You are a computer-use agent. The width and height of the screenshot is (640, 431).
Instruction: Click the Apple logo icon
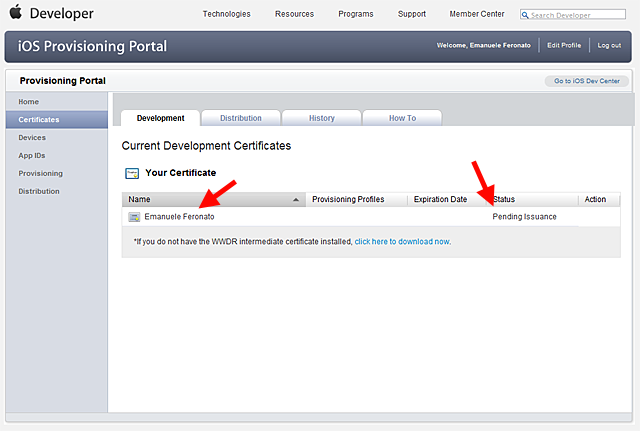tap(16, 13)
